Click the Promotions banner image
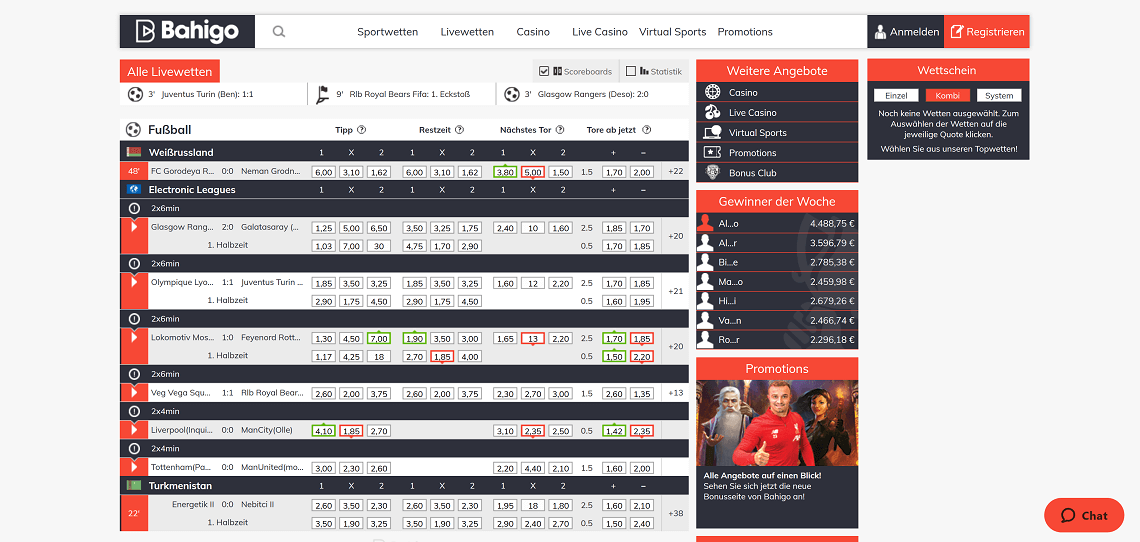The image size is (1140, 542). click(777, 423)
